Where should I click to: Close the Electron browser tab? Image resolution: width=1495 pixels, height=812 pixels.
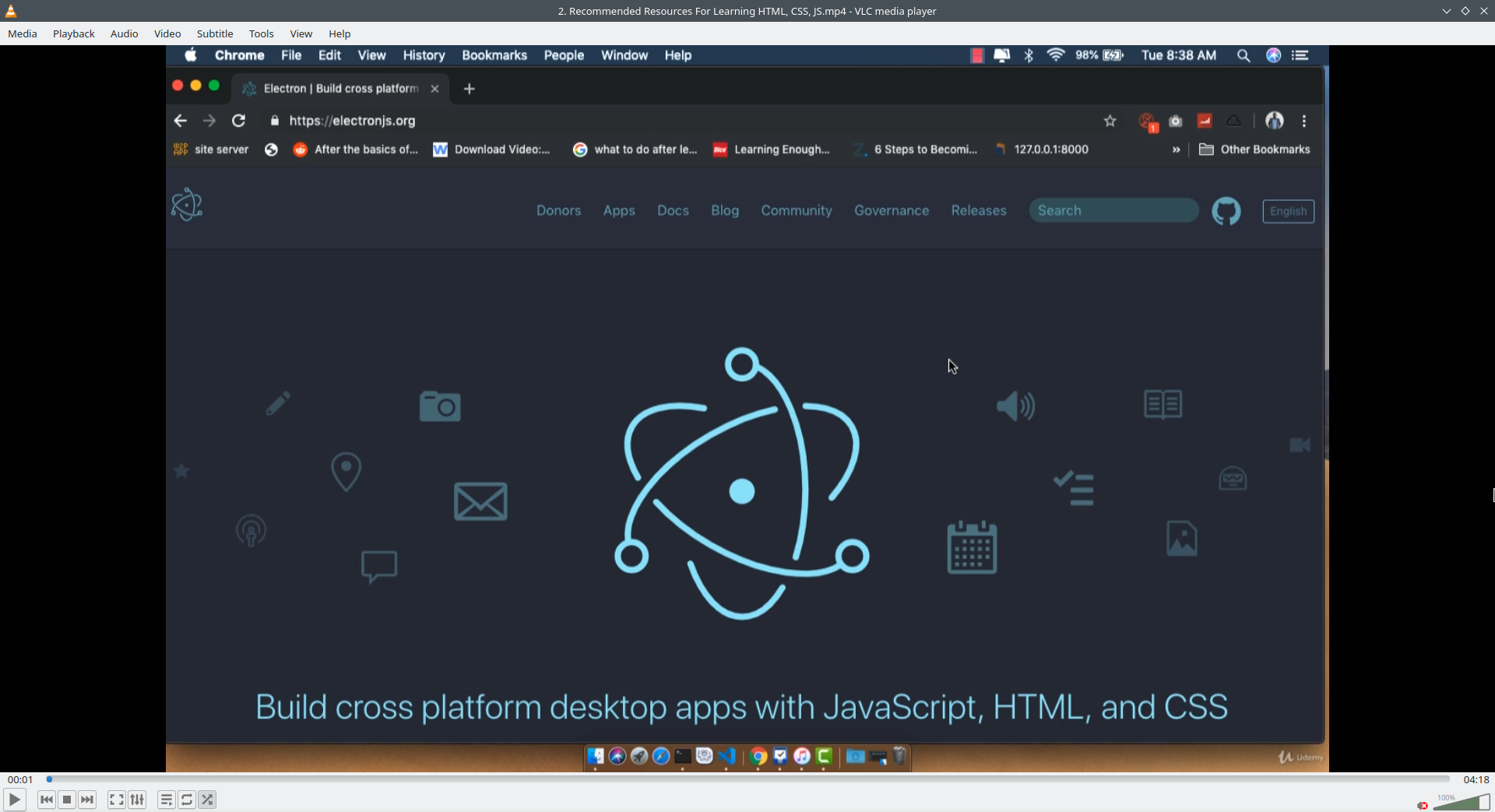tap(434, 89)
